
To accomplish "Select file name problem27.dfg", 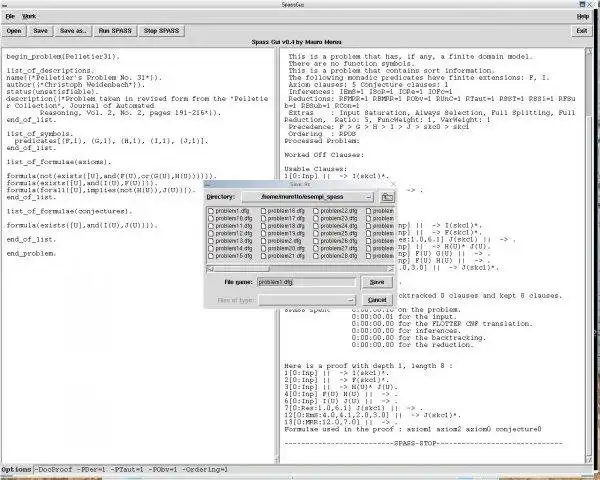I will tap(339, 248).
